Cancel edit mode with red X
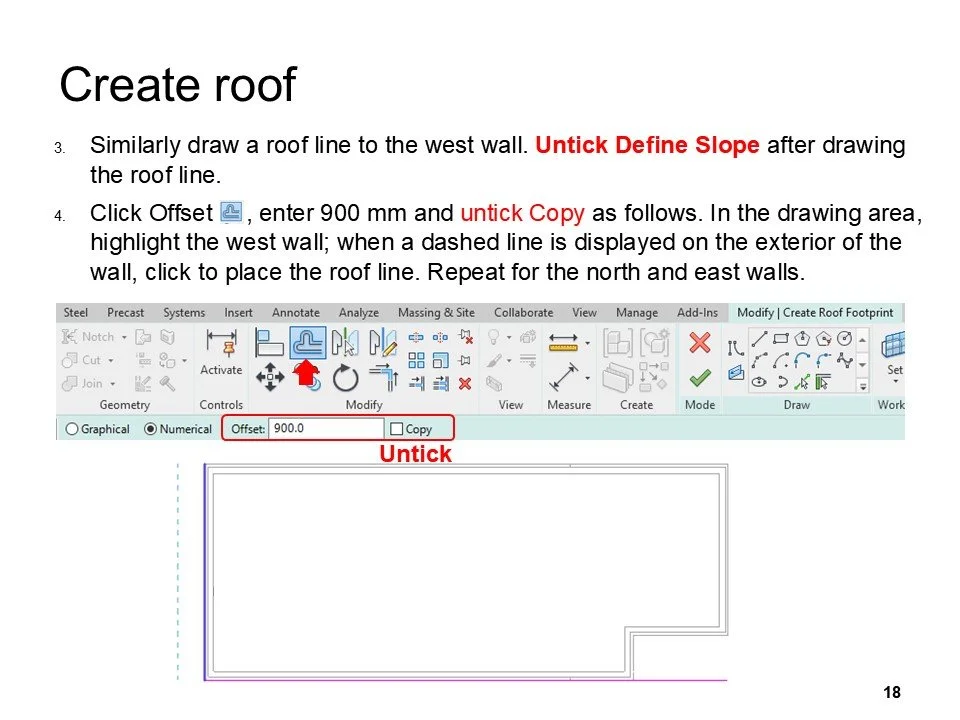The image size is (960, 720). click(700, 342)
